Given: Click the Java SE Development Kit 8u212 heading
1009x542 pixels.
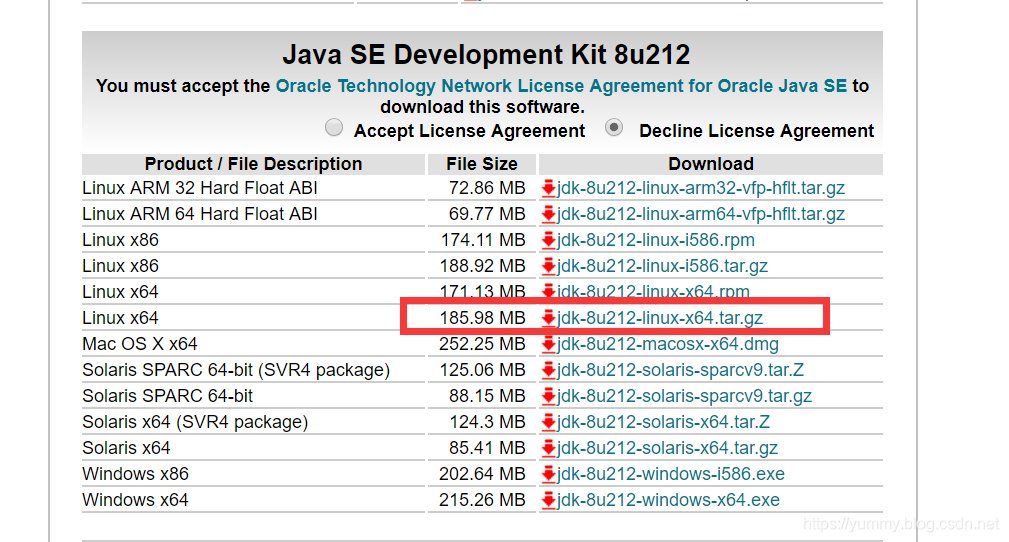Looking at the screenshot, I should 486,55.
